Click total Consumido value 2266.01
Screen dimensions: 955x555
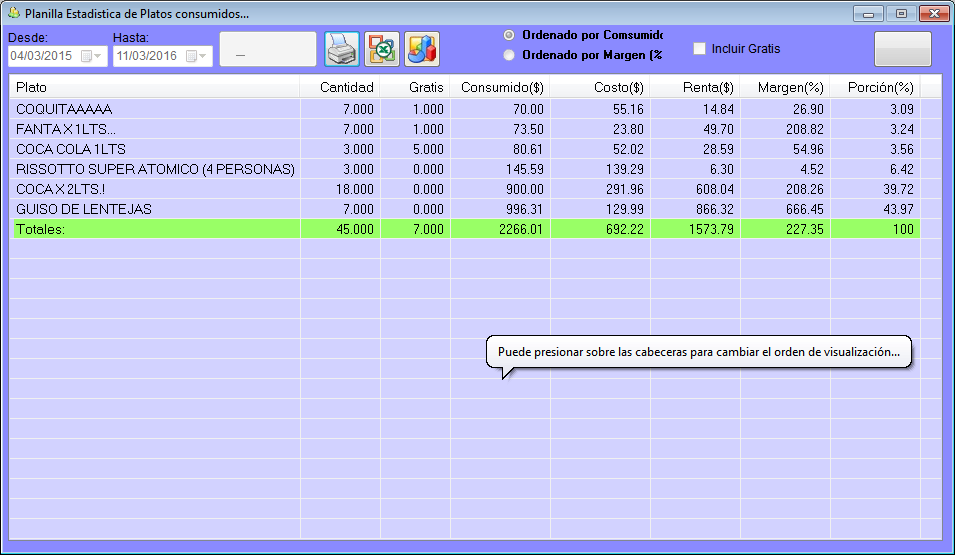coord(521,230)
